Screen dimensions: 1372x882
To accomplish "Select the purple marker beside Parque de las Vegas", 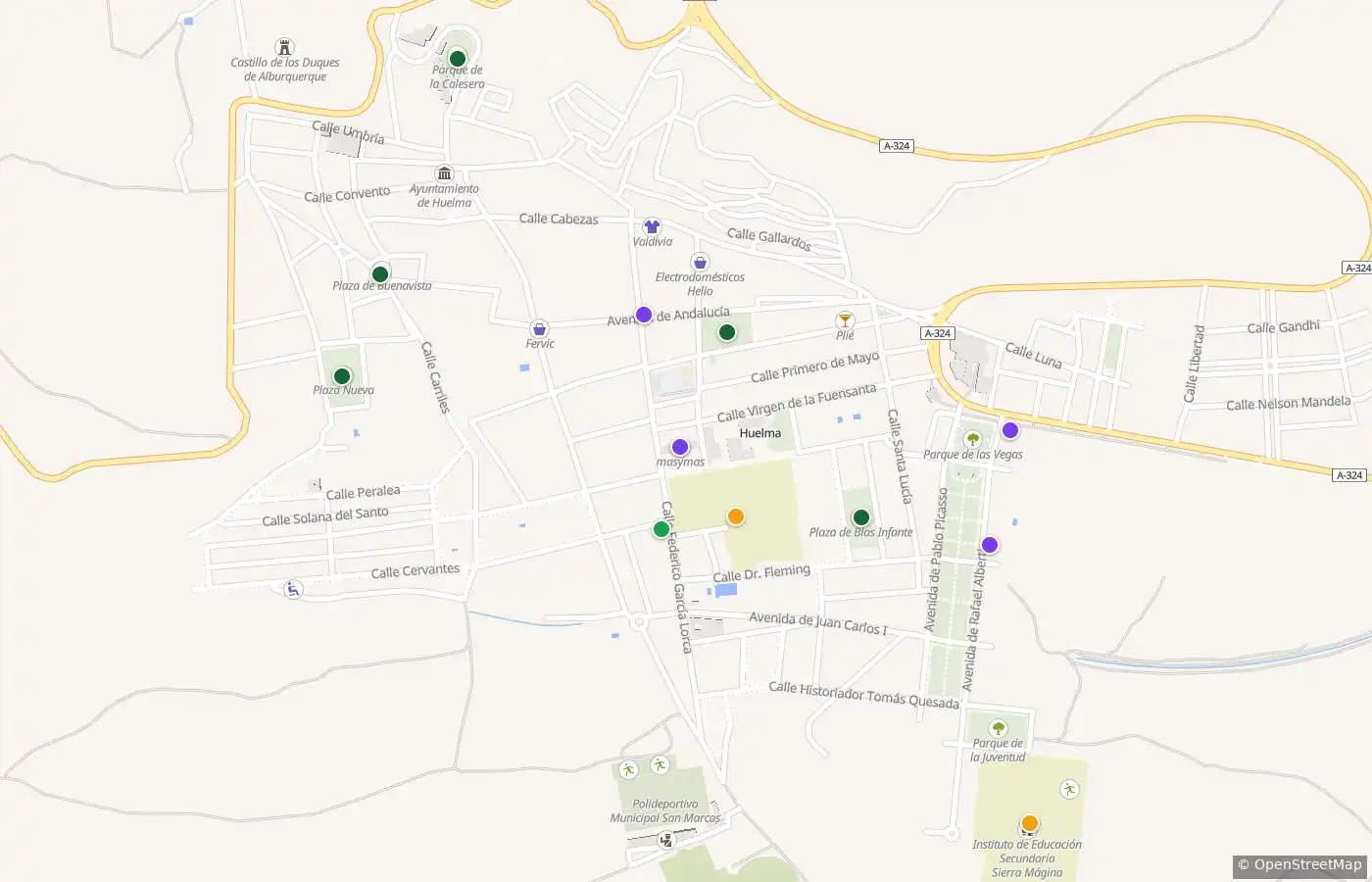I will point(1010,430).
